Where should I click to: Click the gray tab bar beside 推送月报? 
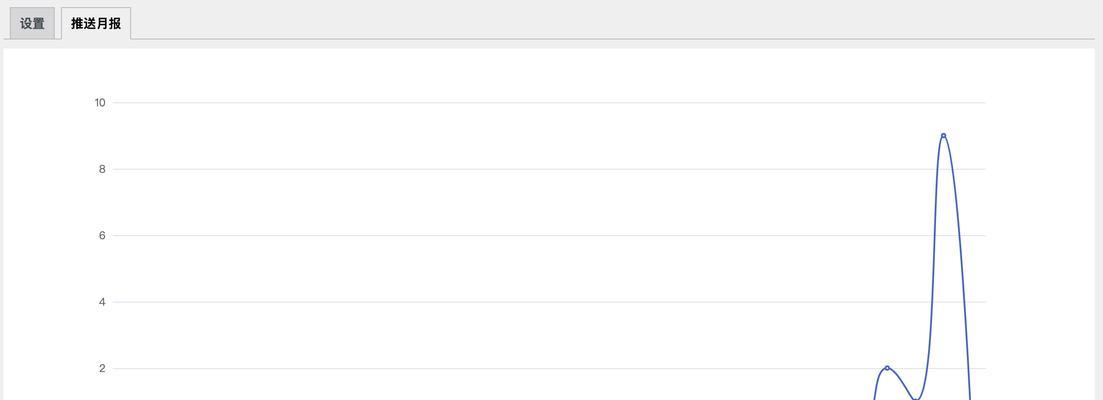click(612, 23)
